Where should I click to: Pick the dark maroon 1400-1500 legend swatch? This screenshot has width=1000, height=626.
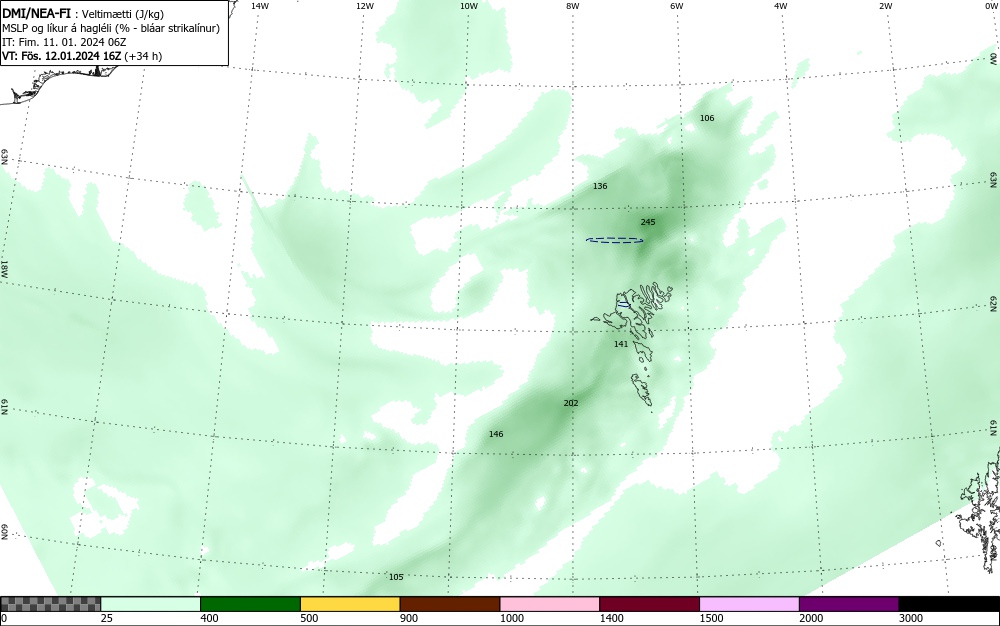click(x=649, y=604)
